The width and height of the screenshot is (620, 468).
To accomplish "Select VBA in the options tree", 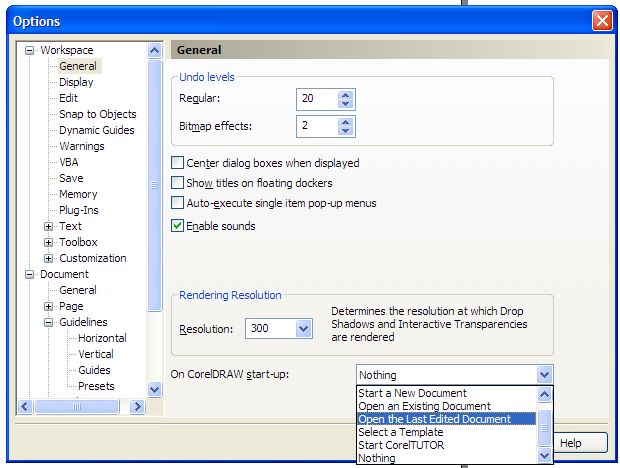I will click(x=69, y=162).
